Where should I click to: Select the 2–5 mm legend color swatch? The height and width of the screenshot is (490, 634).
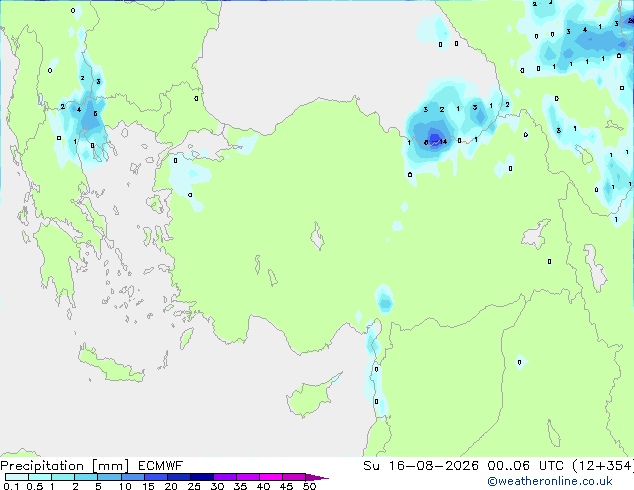click(86, 477)
